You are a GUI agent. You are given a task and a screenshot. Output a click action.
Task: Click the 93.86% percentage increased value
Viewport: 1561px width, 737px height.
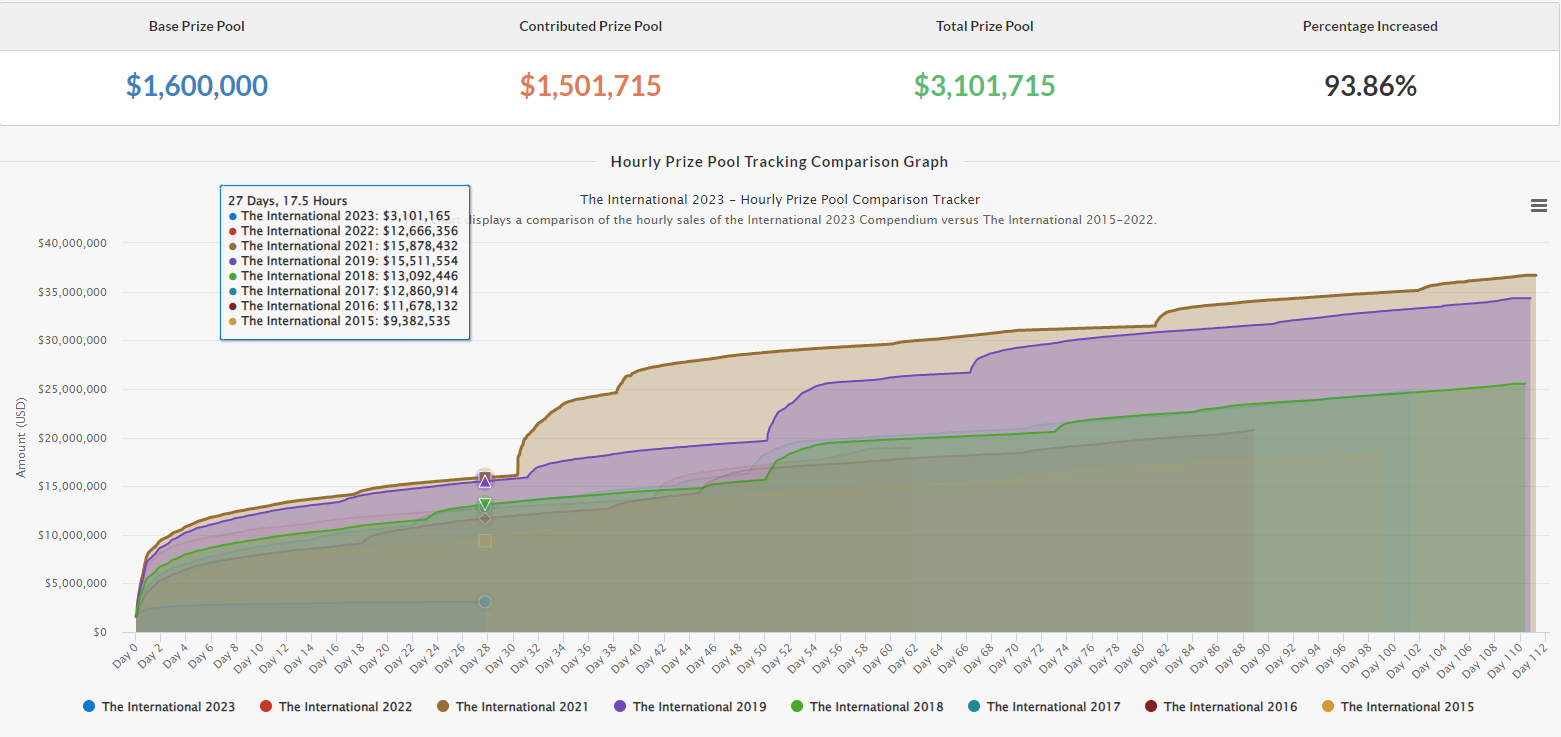1370,86
